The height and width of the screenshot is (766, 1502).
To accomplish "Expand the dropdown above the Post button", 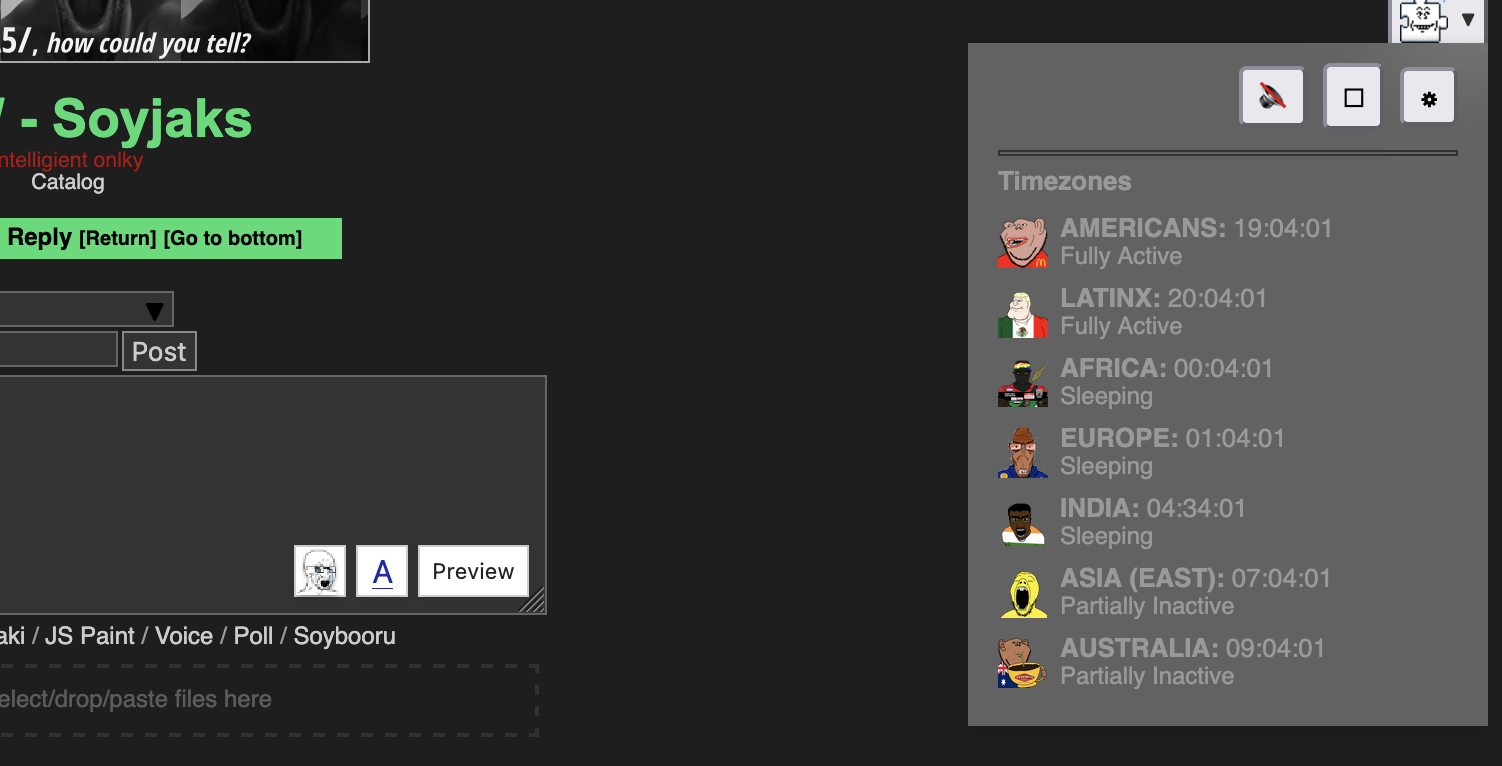I will pyautogui.click(x=154, y=310).
